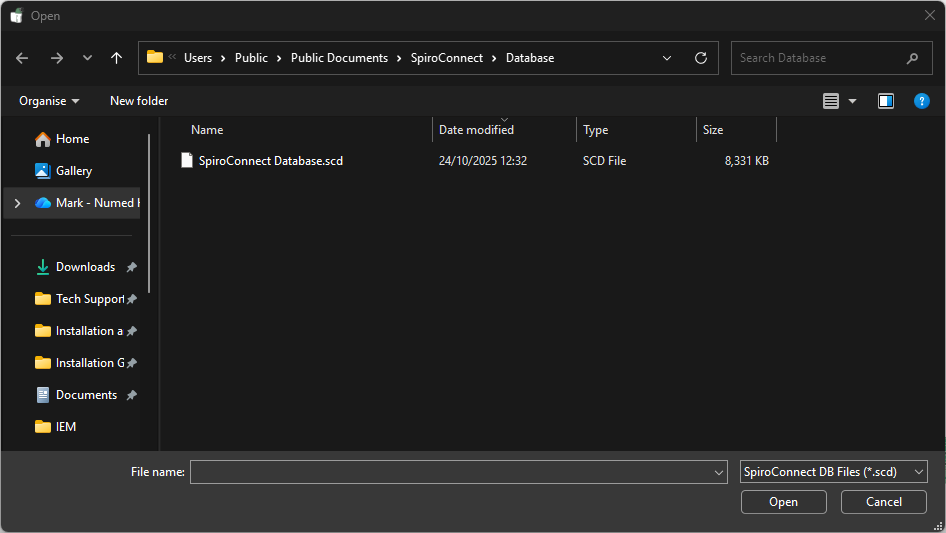Click the Back navigation arrow
Viewport: 946px width, 533px height.
pos(22,58)
